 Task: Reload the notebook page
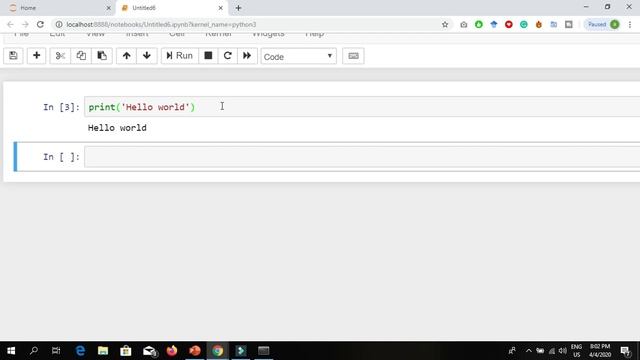[x=40, y=24]
